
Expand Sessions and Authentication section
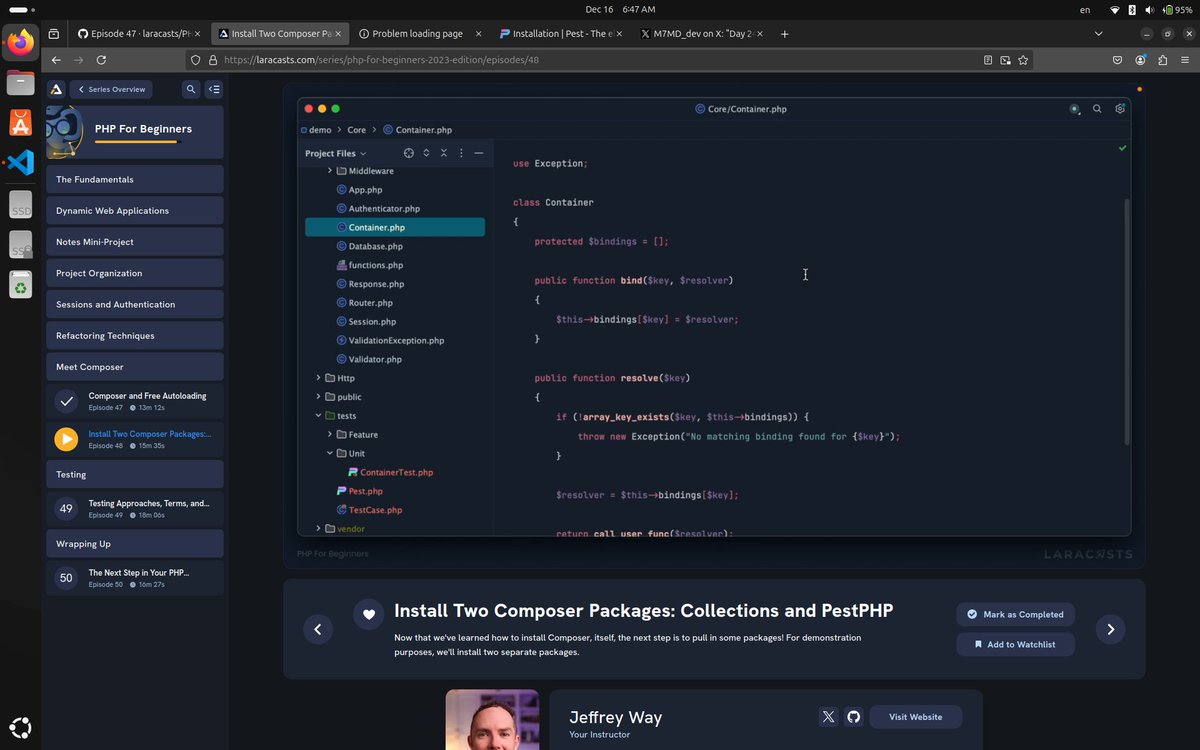coord(135,304)
